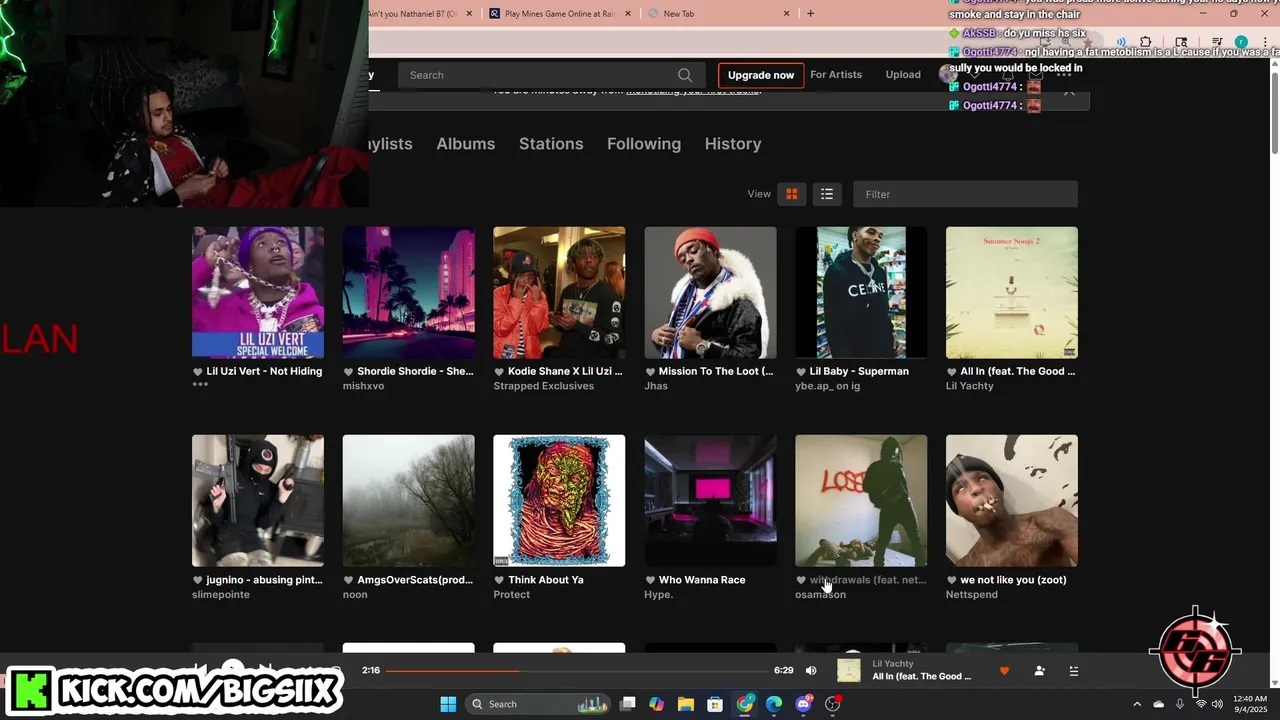Focus the Filter input field
The image size is (1280, 720).
click(965, 194)
